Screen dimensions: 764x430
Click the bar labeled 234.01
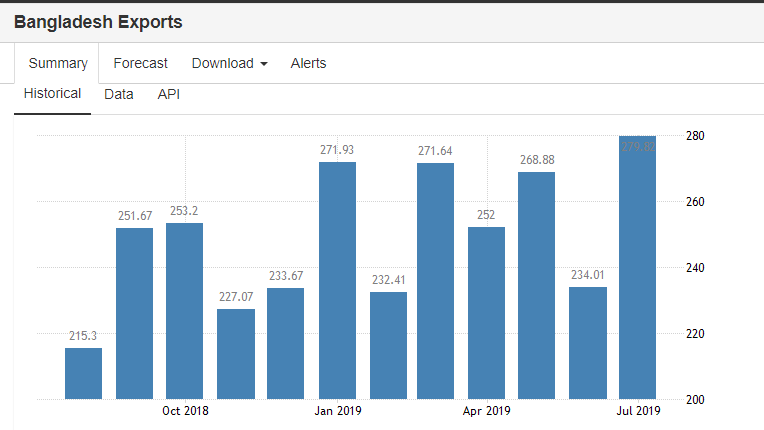coord(588,343)
